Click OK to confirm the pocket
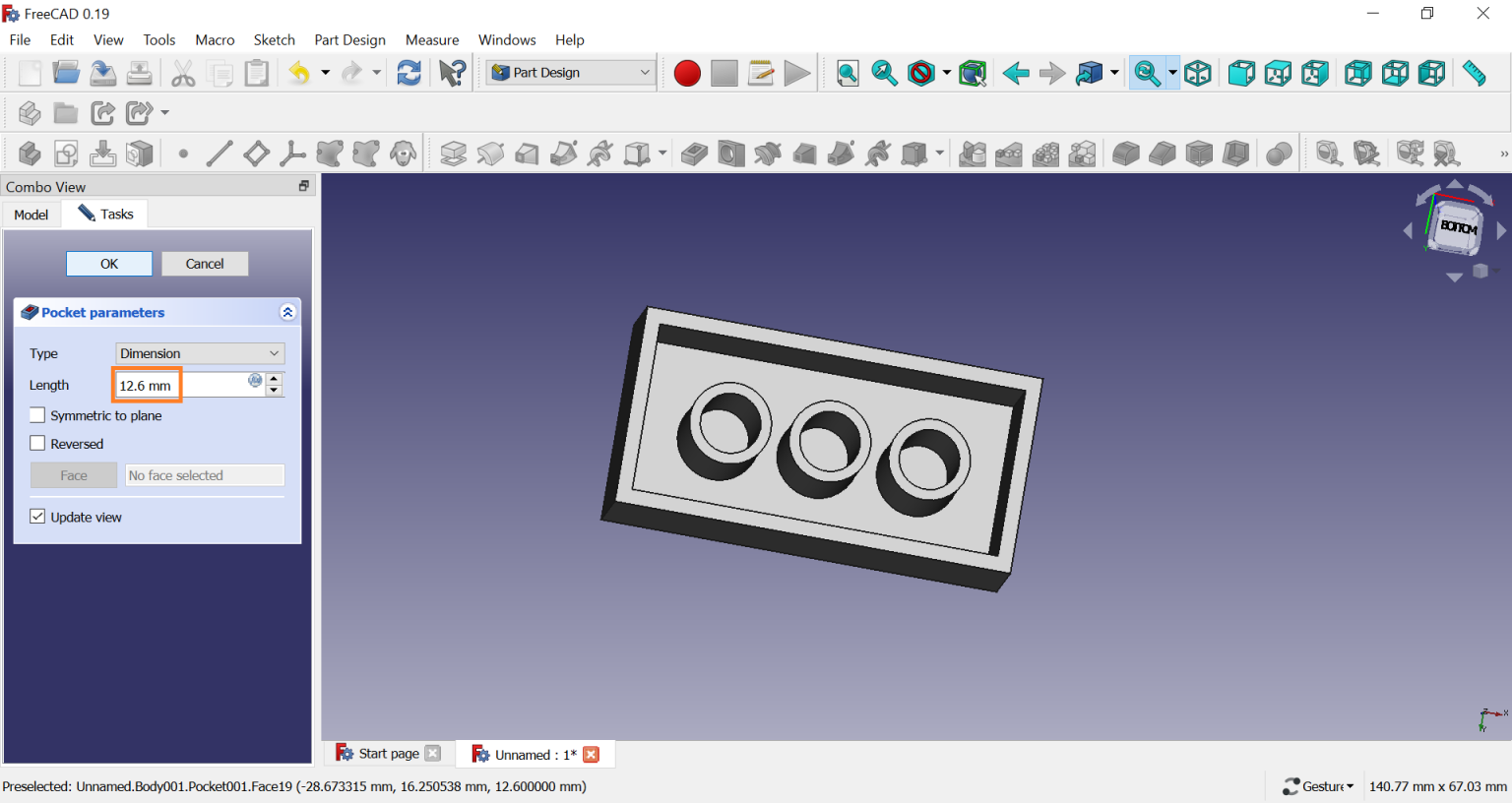This screenshot has height=803, width=1512. pyautogui.click(x=109, y=264)
